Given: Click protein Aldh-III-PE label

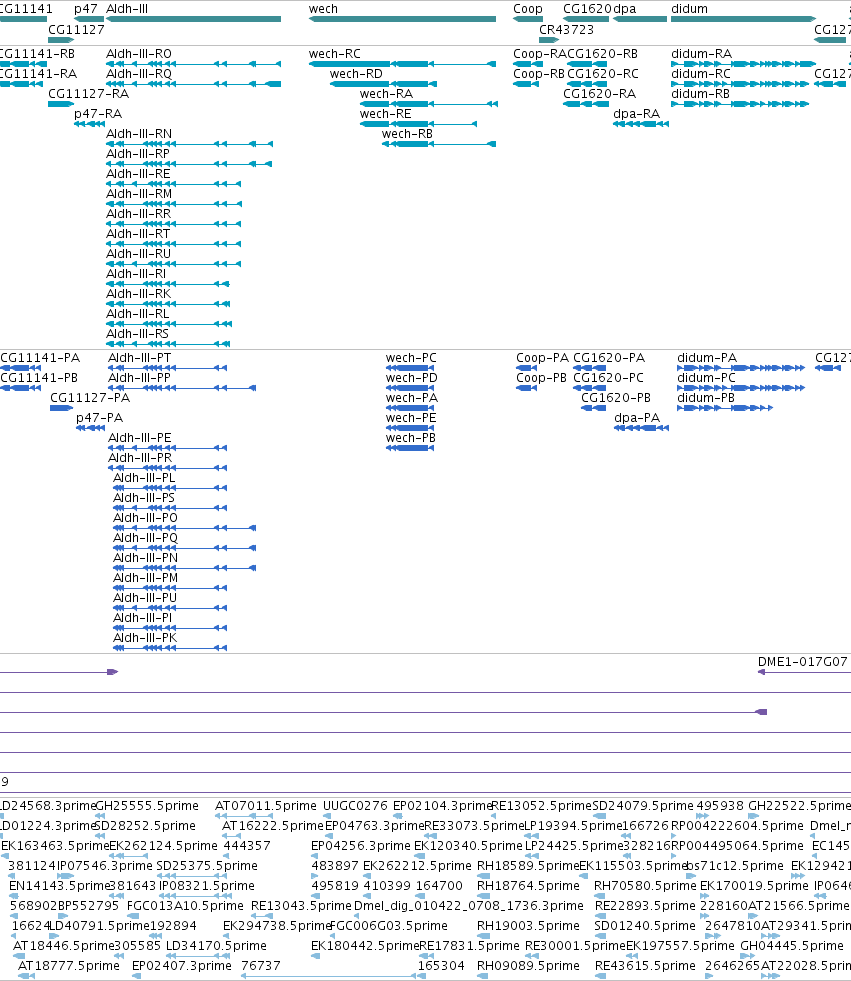Looking at the screenshot, I should tap(140, 438).
